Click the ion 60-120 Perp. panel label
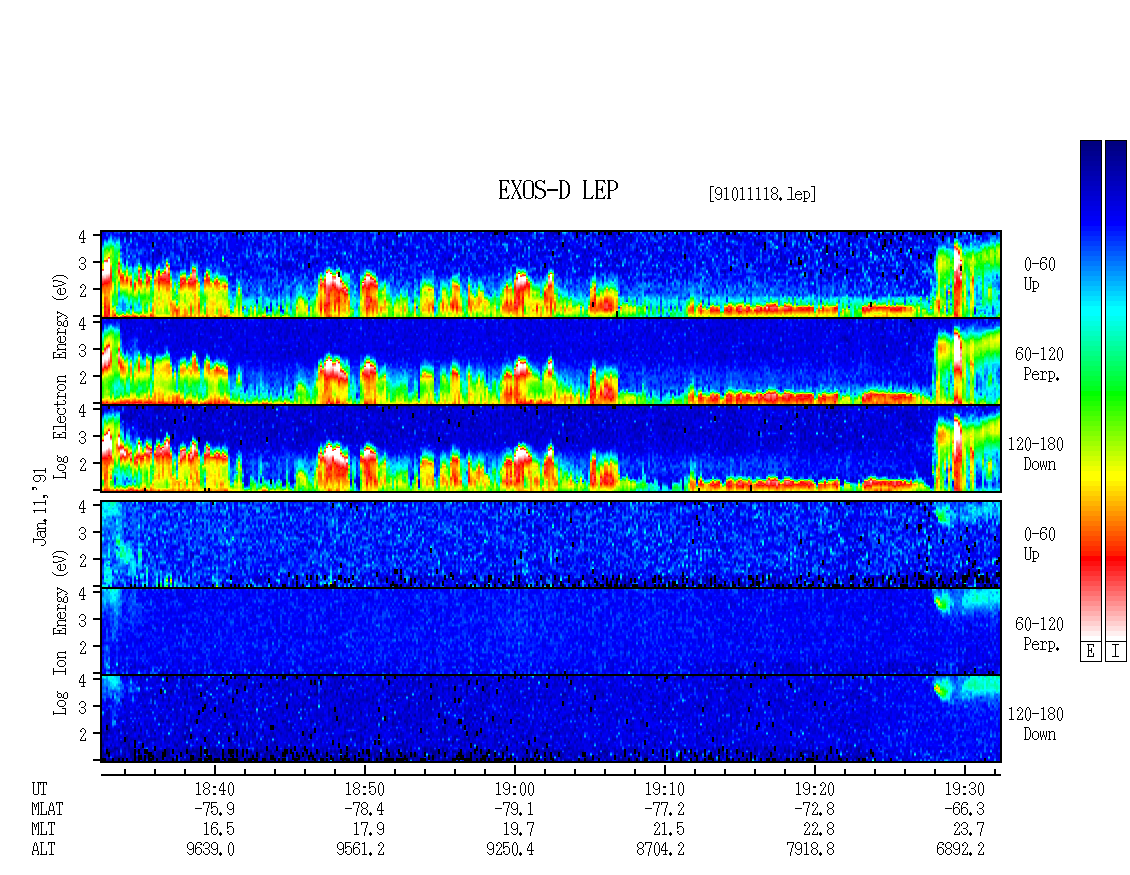Image resolution: width=1130 pixels, height=875 pixels. (1039, 634)
